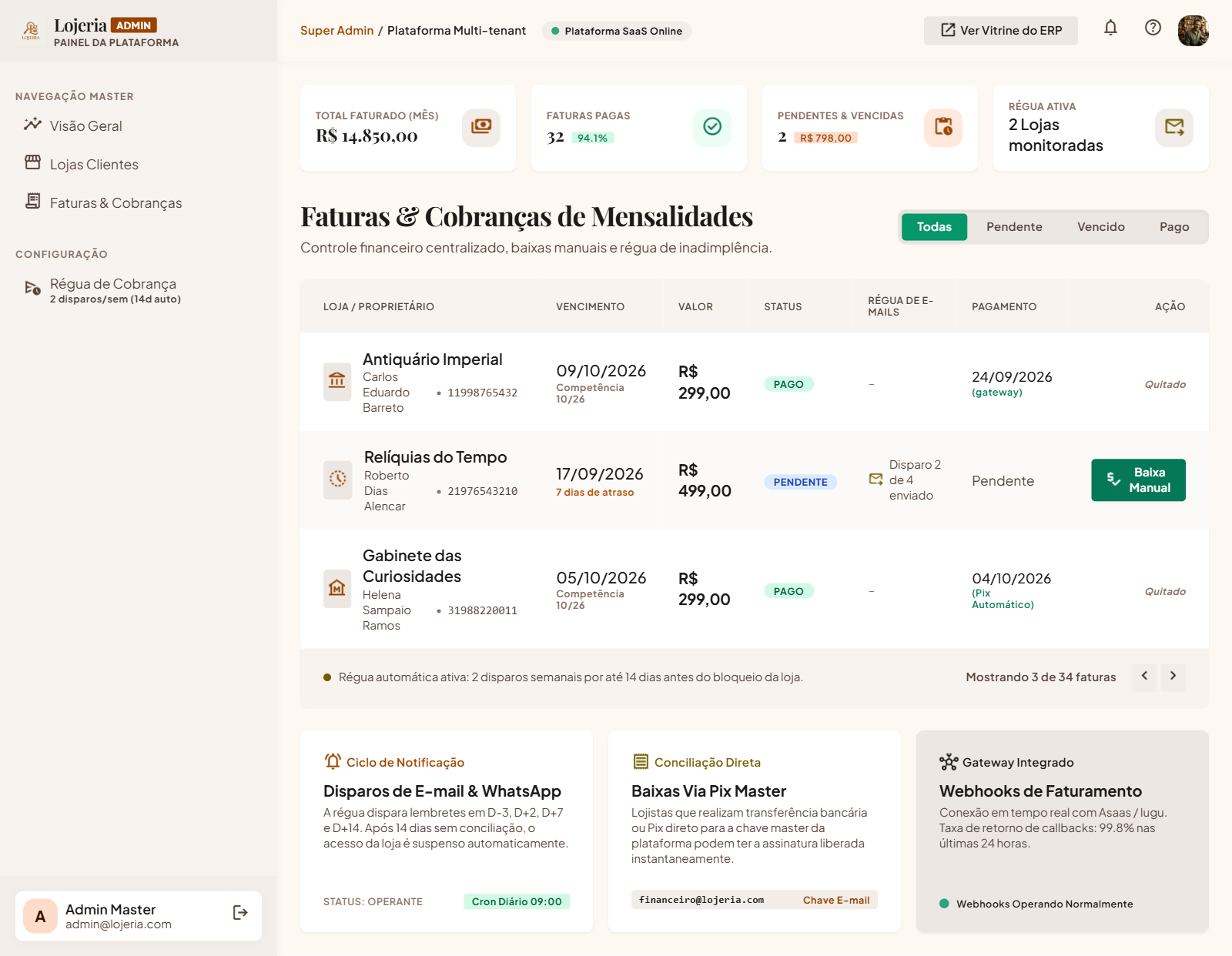Click the Lojeria logo icon
This screenshot has width=1232, height=956.
click(x=31, y=31)
